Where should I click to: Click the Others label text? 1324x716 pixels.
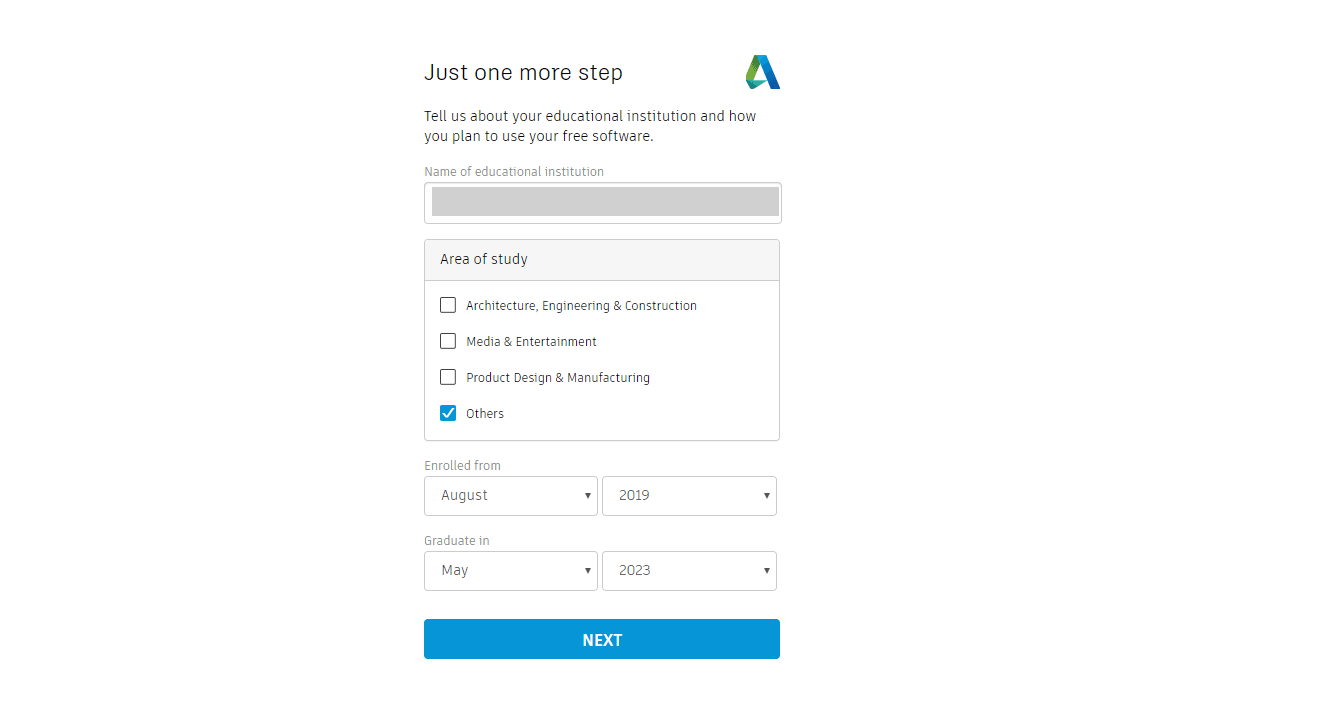(x=485, y=414)
